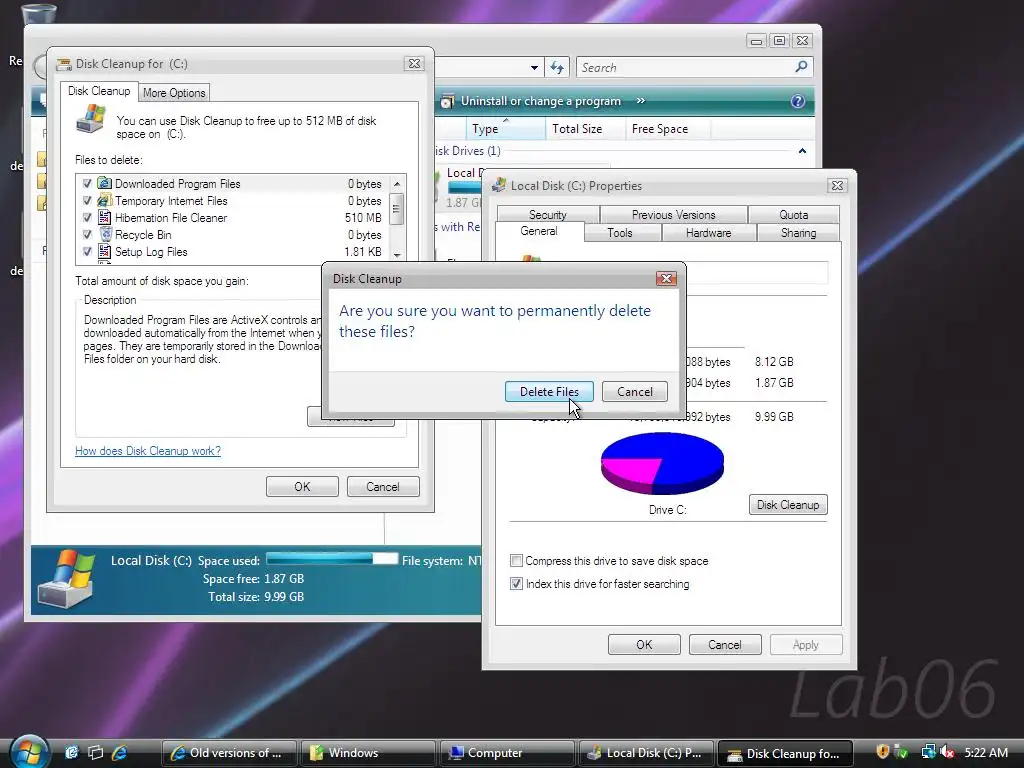Open the Security tab in Properties

pos(547,214)
